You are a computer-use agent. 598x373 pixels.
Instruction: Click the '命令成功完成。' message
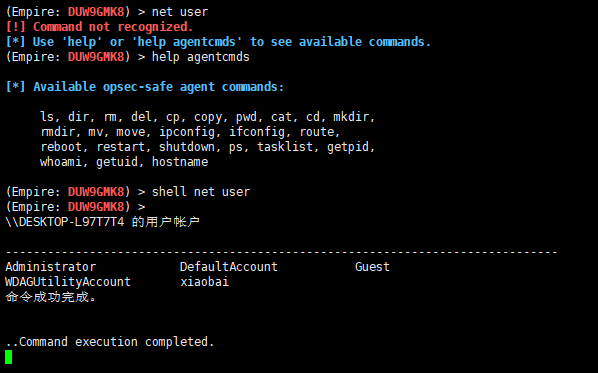(51, 297)
